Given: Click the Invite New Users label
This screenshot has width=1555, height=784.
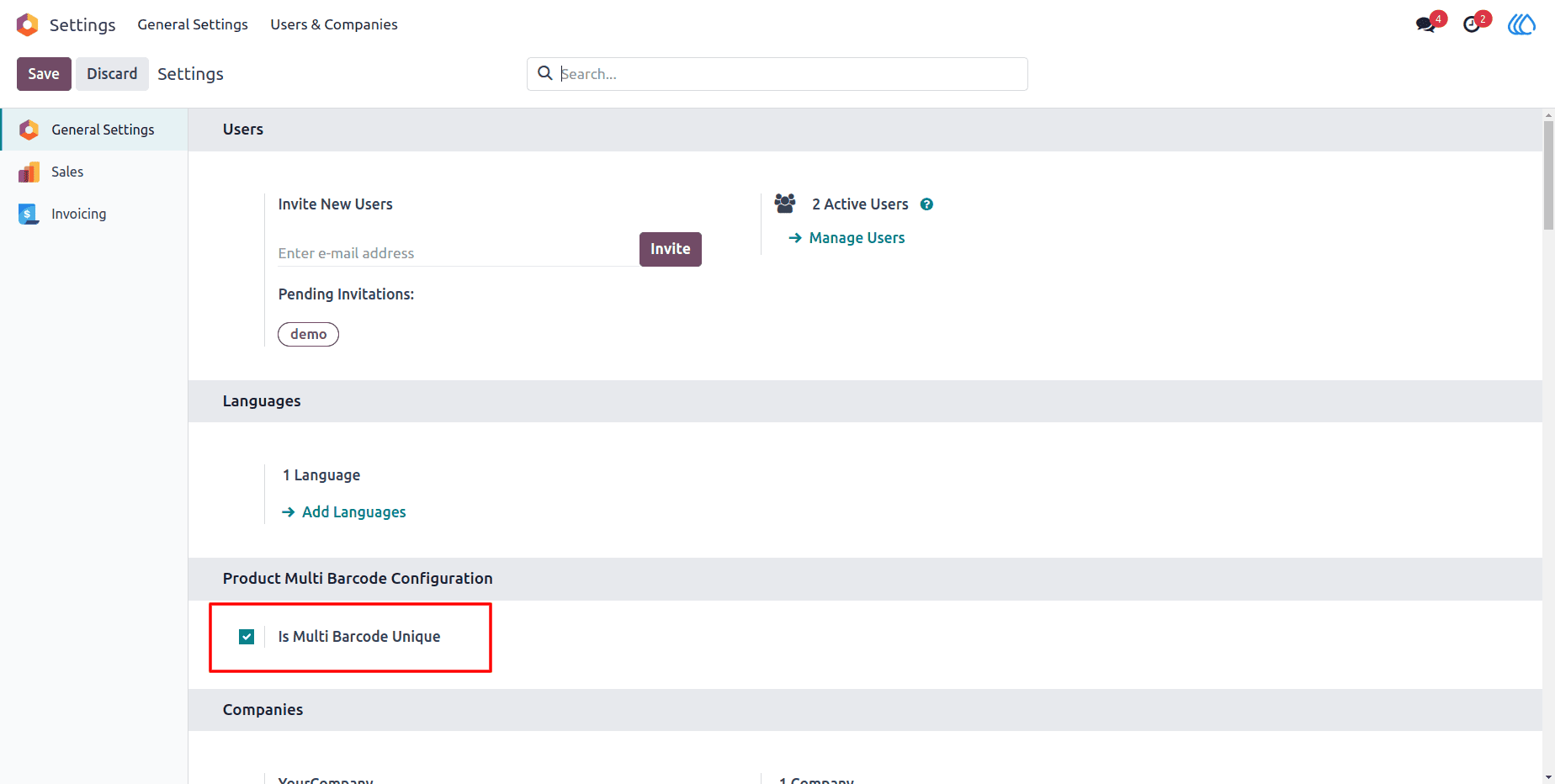Looking at the screenshot, I should (335, 204).
